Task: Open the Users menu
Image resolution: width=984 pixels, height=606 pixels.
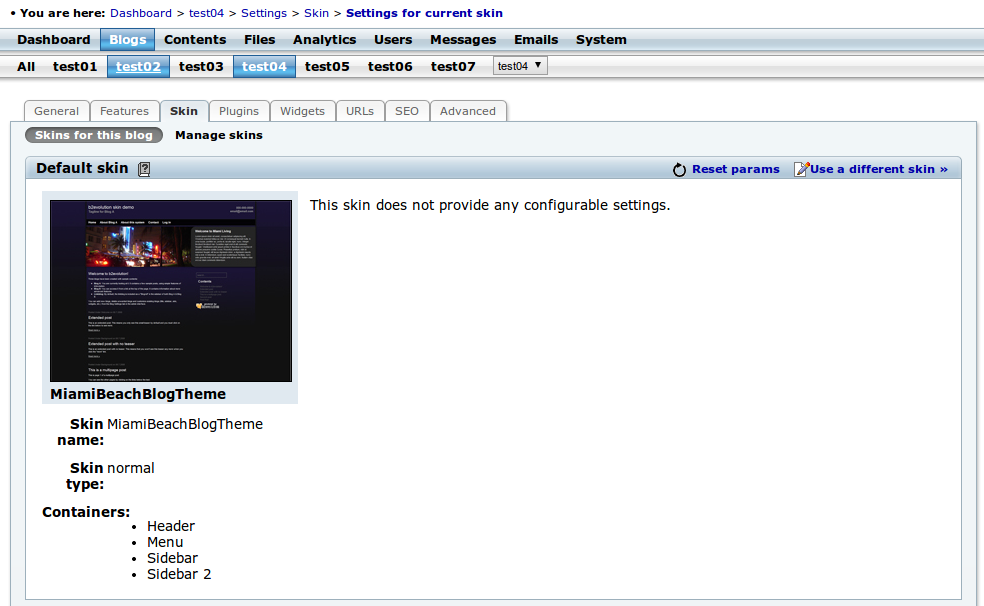Action: pyautogui.click(x=393, y=40)
